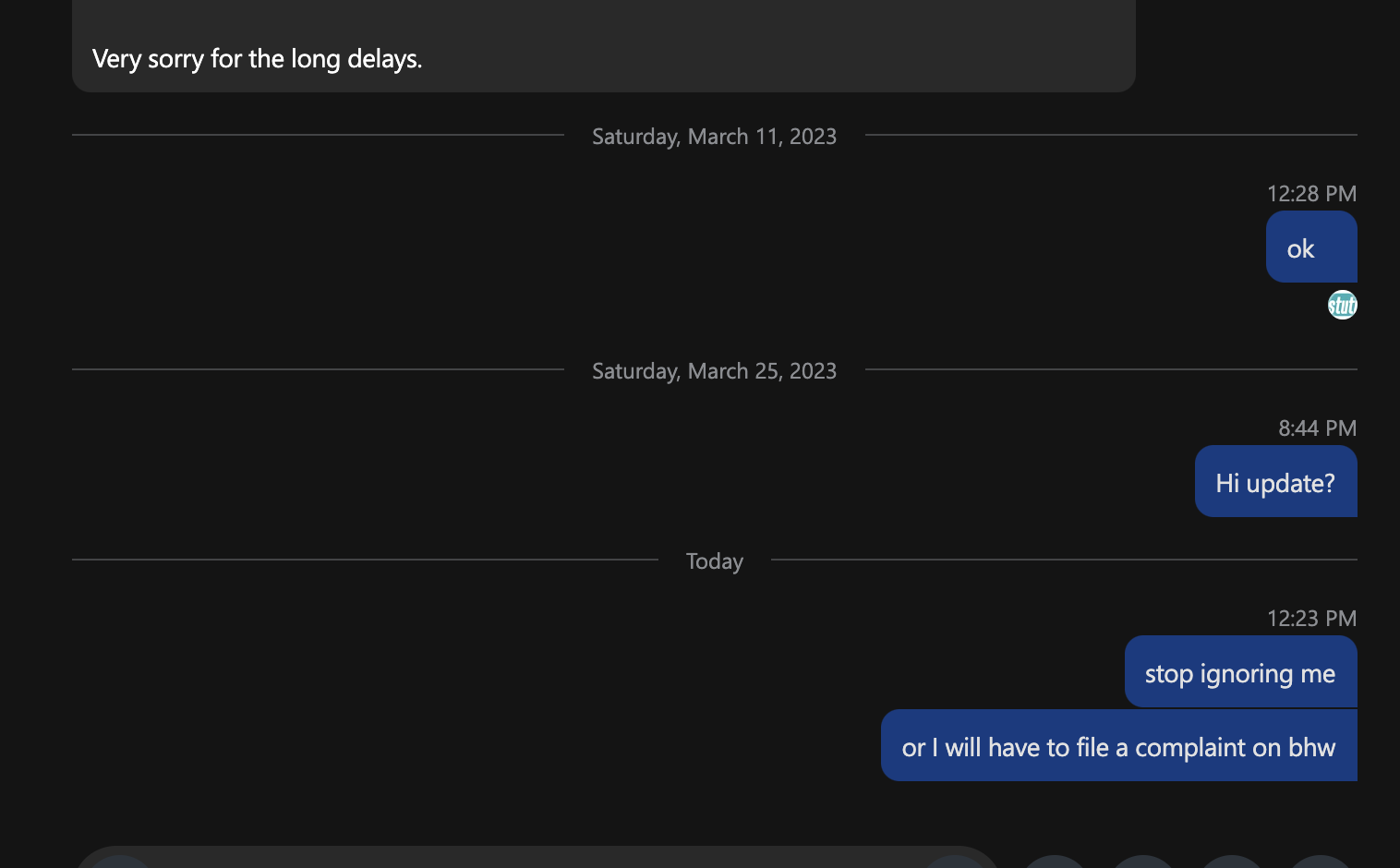This screenshot has width=1400, height=868.
Task: Click first round button after message box
Action: (1055, 862)
